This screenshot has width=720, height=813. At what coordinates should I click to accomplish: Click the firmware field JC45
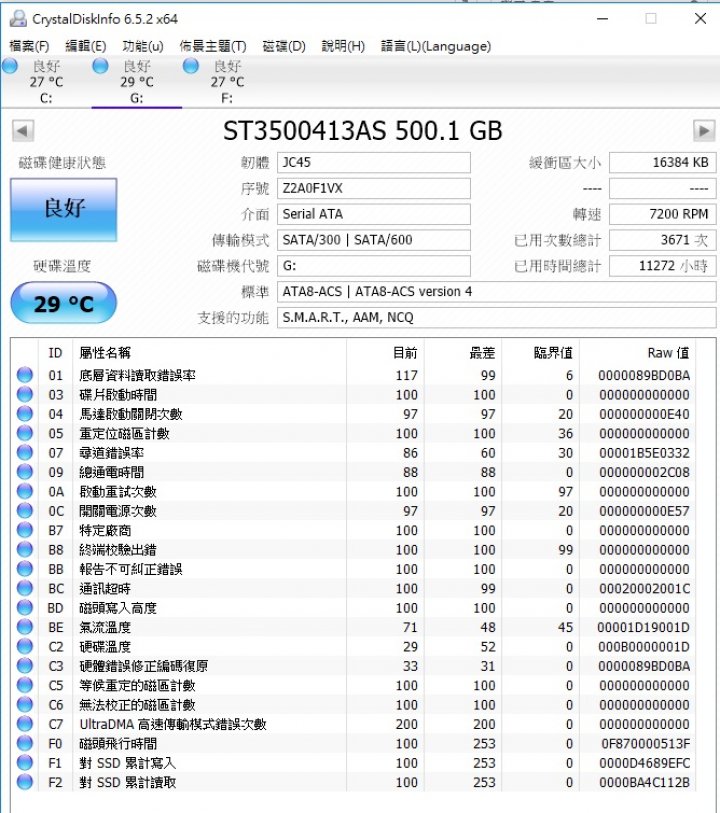[x=374, y=162]
